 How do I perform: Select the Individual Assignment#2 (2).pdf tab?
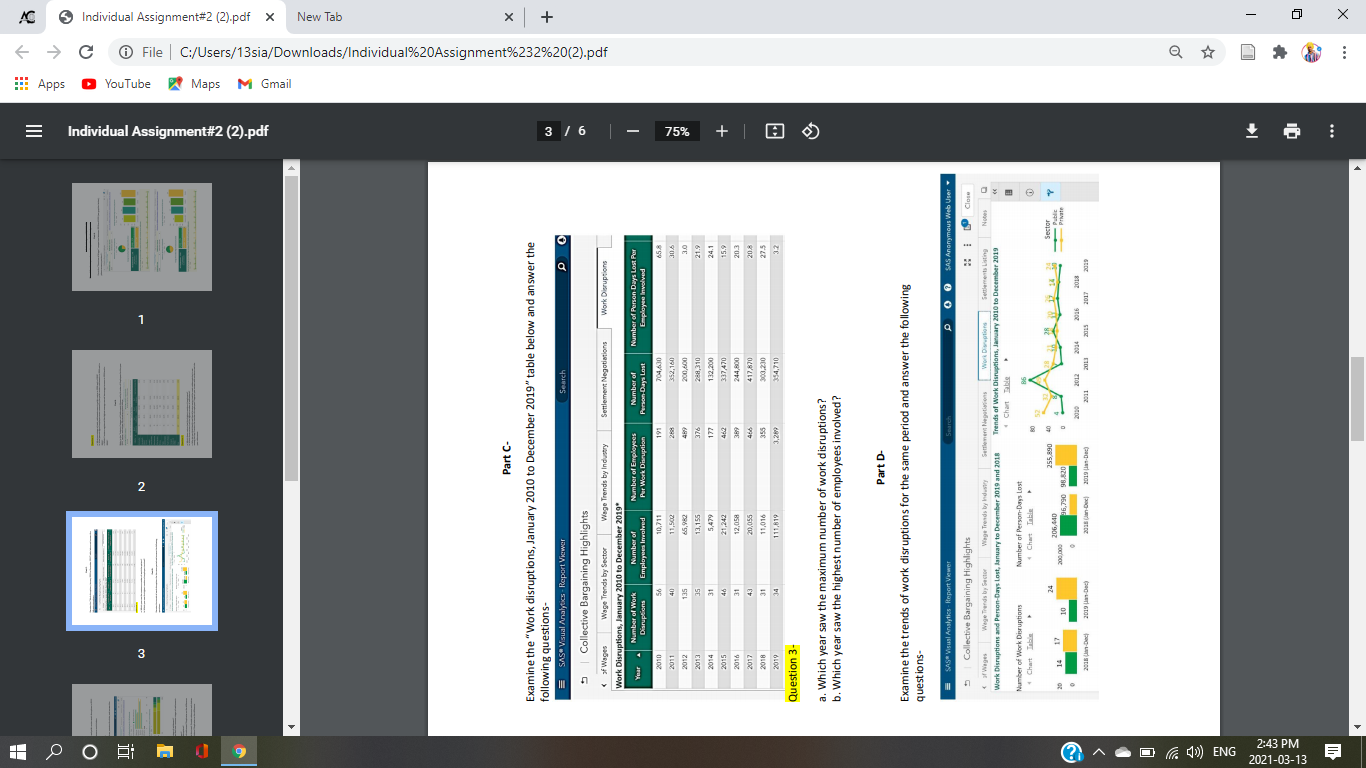pos(166,17)
